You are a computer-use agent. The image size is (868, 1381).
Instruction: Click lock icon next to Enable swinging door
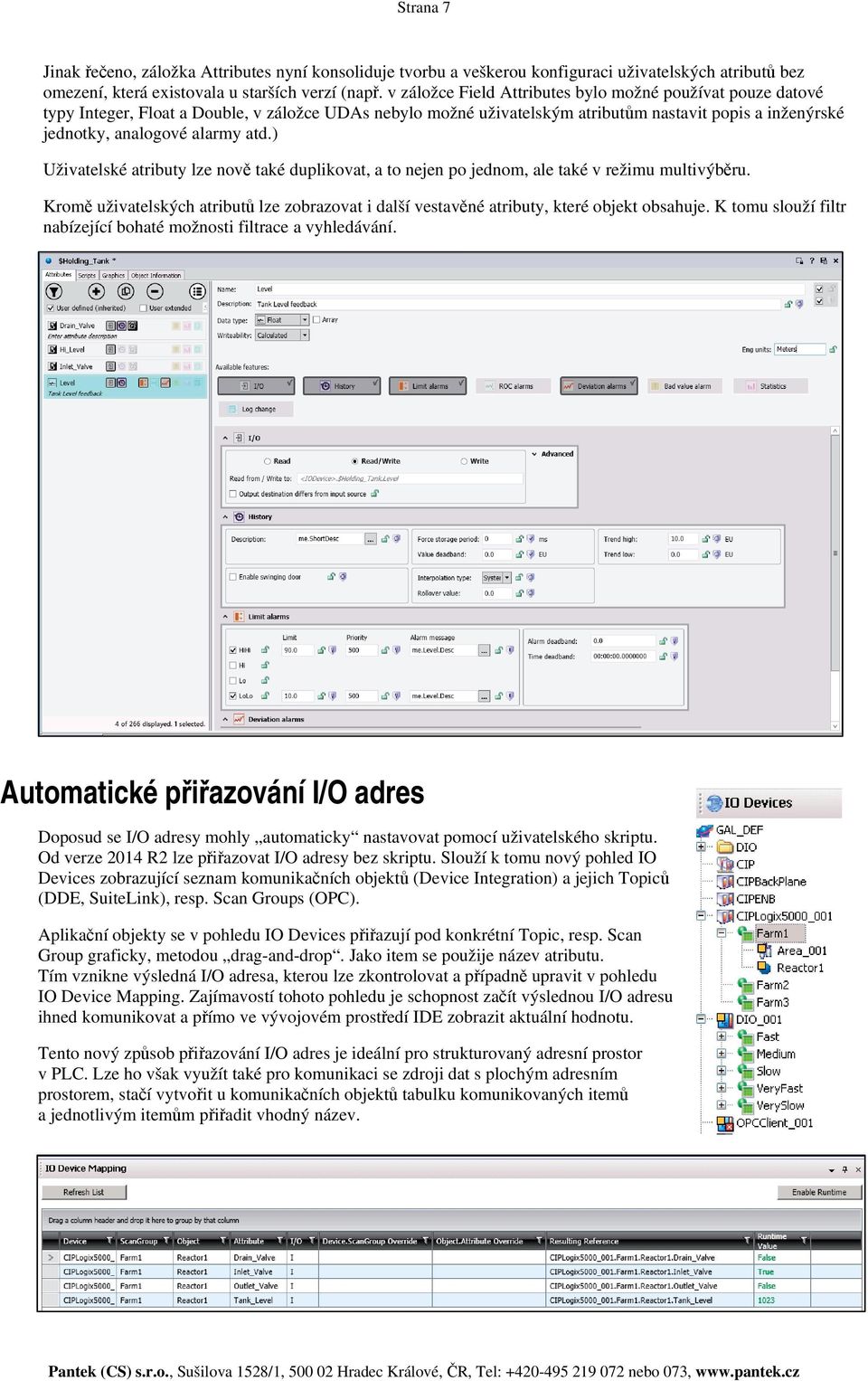[331, 577]
